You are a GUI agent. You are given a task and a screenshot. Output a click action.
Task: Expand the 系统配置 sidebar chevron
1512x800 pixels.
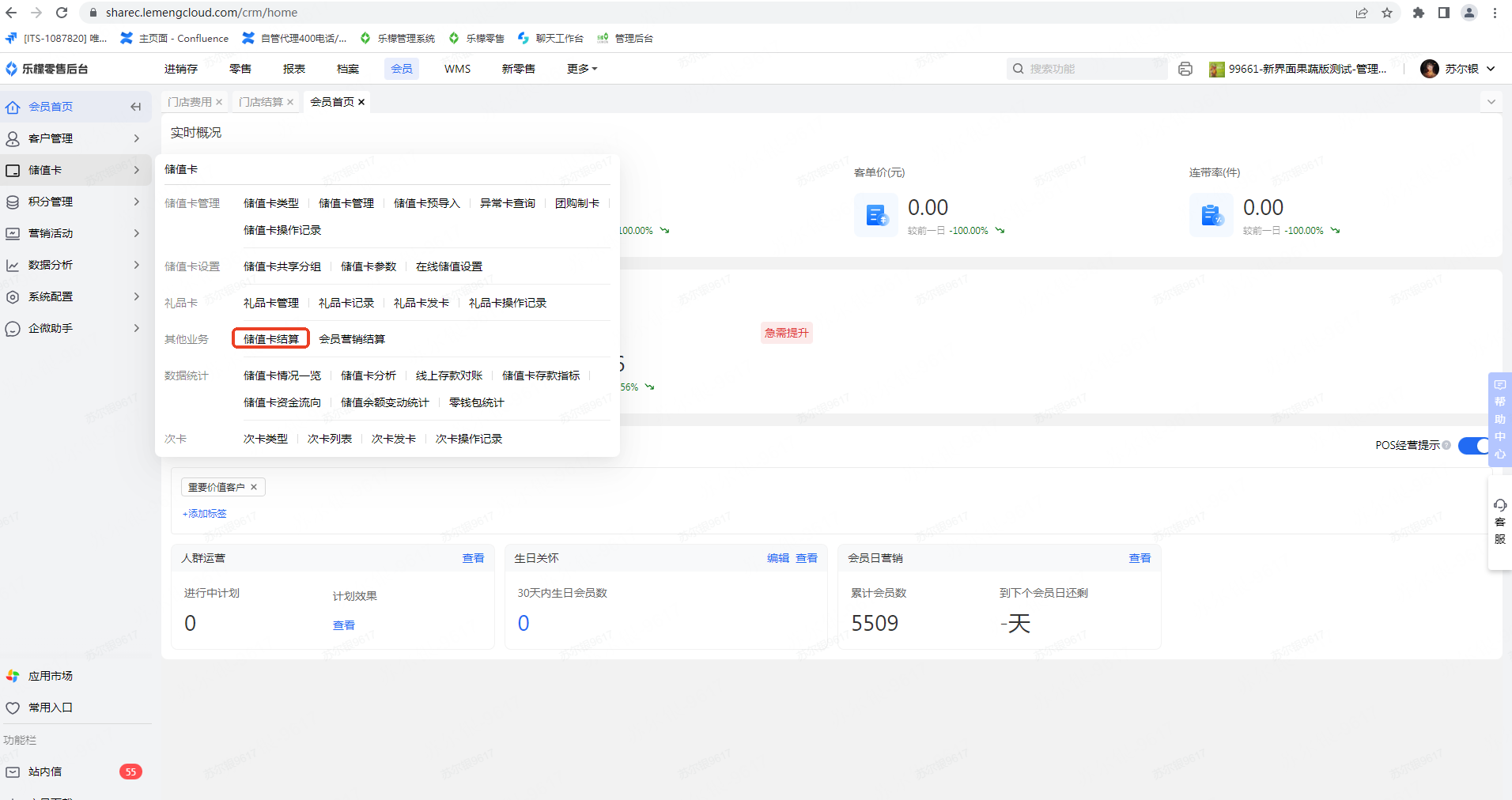tap(137, 296)
